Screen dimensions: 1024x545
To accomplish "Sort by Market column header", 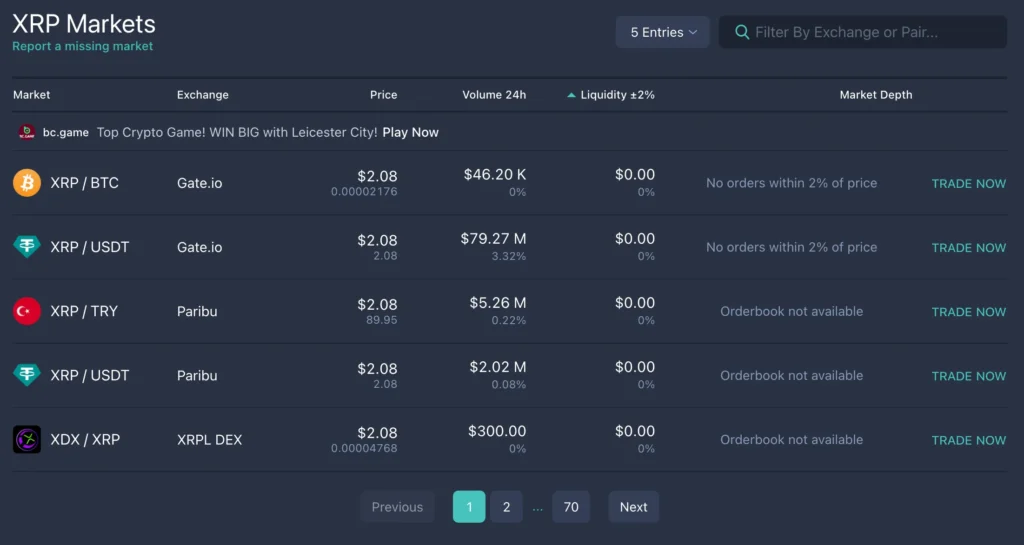I will (31, 95).
